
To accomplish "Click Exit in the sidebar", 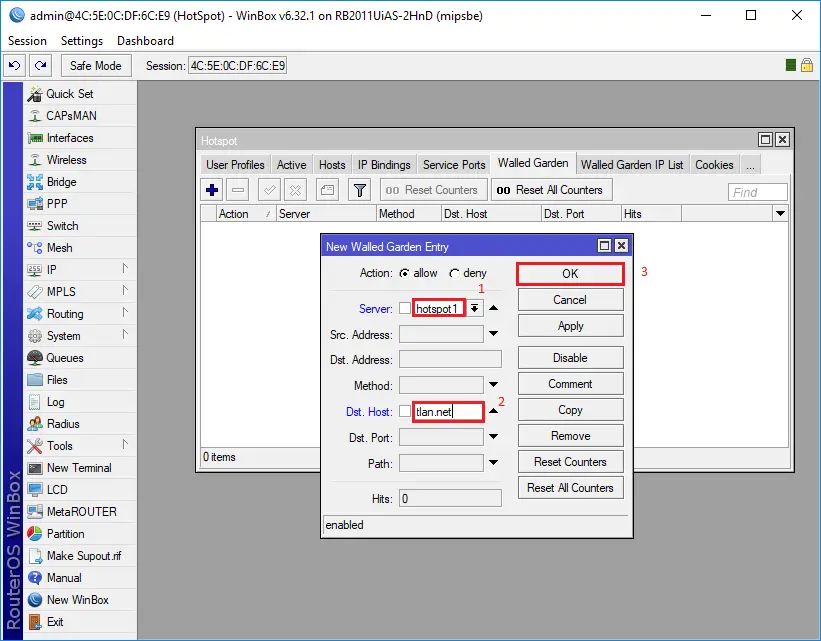I will pos(55,622).
